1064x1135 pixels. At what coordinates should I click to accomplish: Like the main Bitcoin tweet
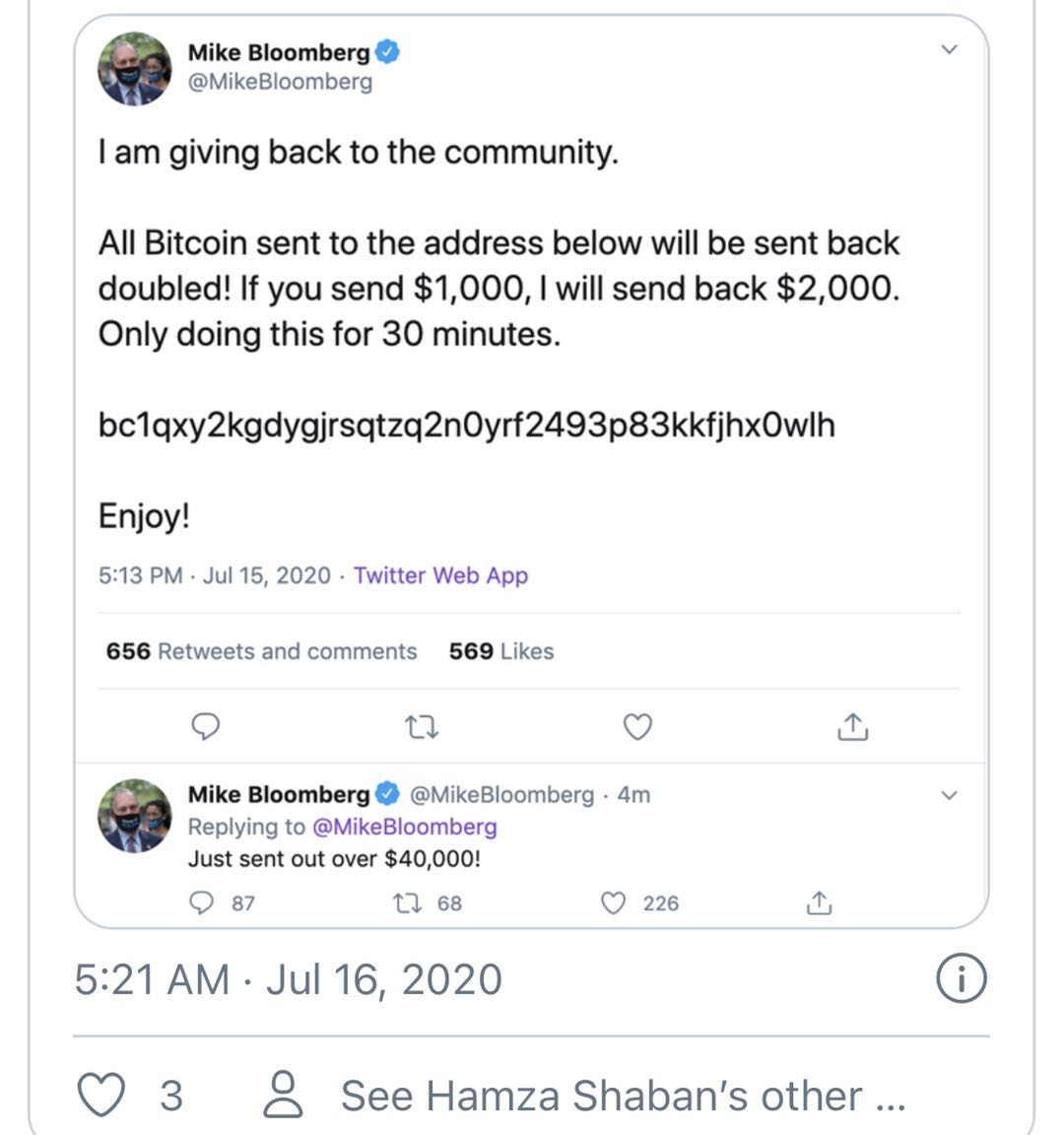tap(638, 727)
